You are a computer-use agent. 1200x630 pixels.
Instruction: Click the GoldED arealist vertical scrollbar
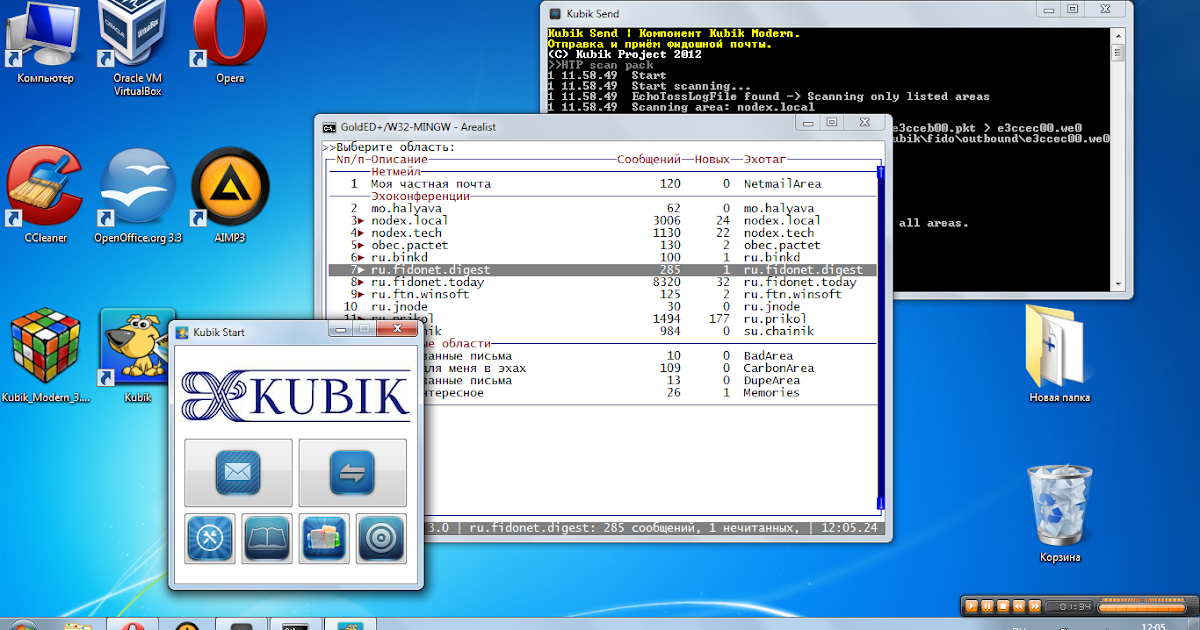880,340
